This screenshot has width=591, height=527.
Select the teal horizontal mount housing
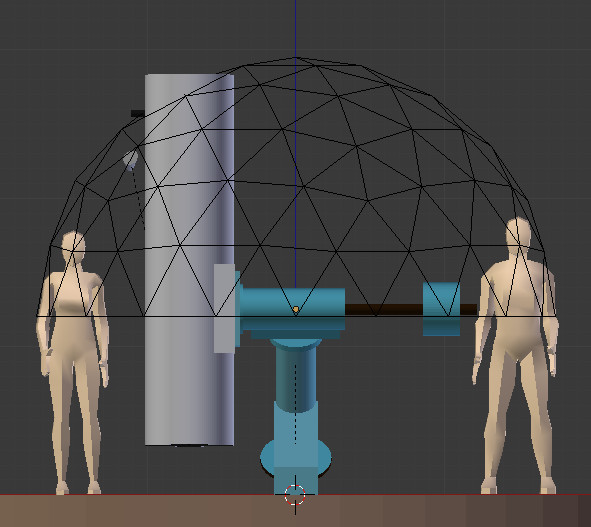[292, 309]
